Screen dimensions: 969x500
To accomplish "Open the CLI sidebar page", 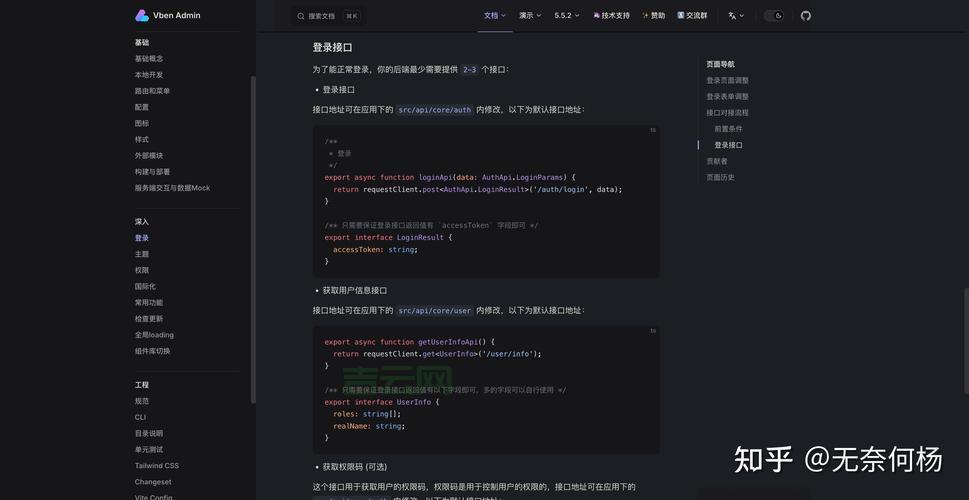I will (x=140, y=417).
